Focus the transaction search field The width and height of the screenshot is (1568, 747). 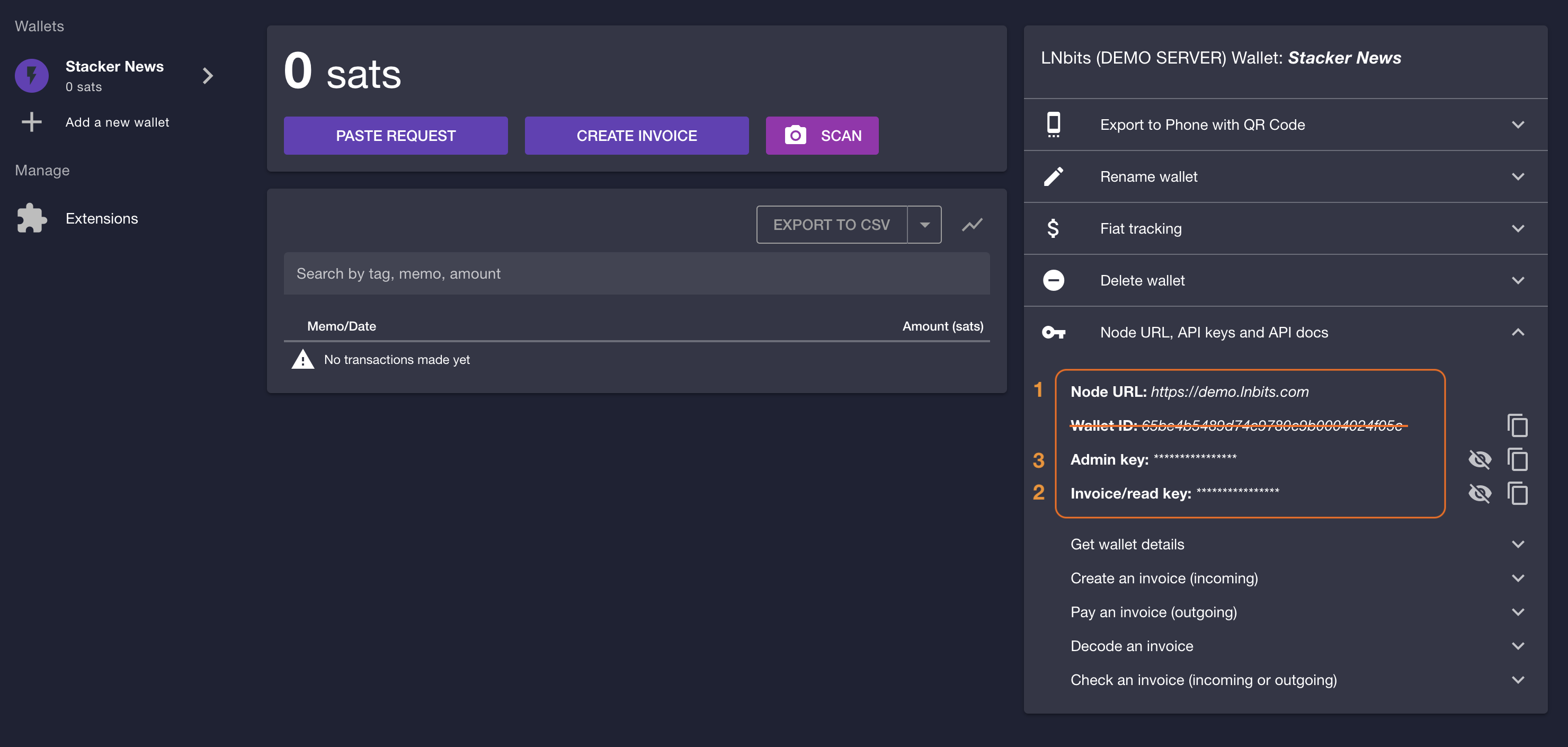tap(637, 273)
